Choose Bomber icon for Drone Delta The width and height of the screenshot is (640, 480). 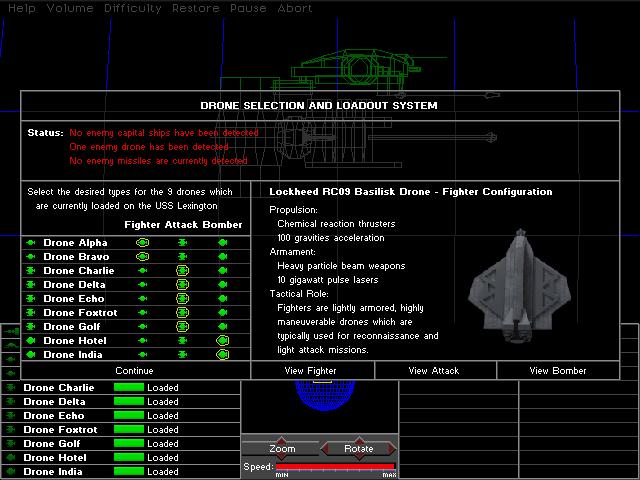[222, 284]
